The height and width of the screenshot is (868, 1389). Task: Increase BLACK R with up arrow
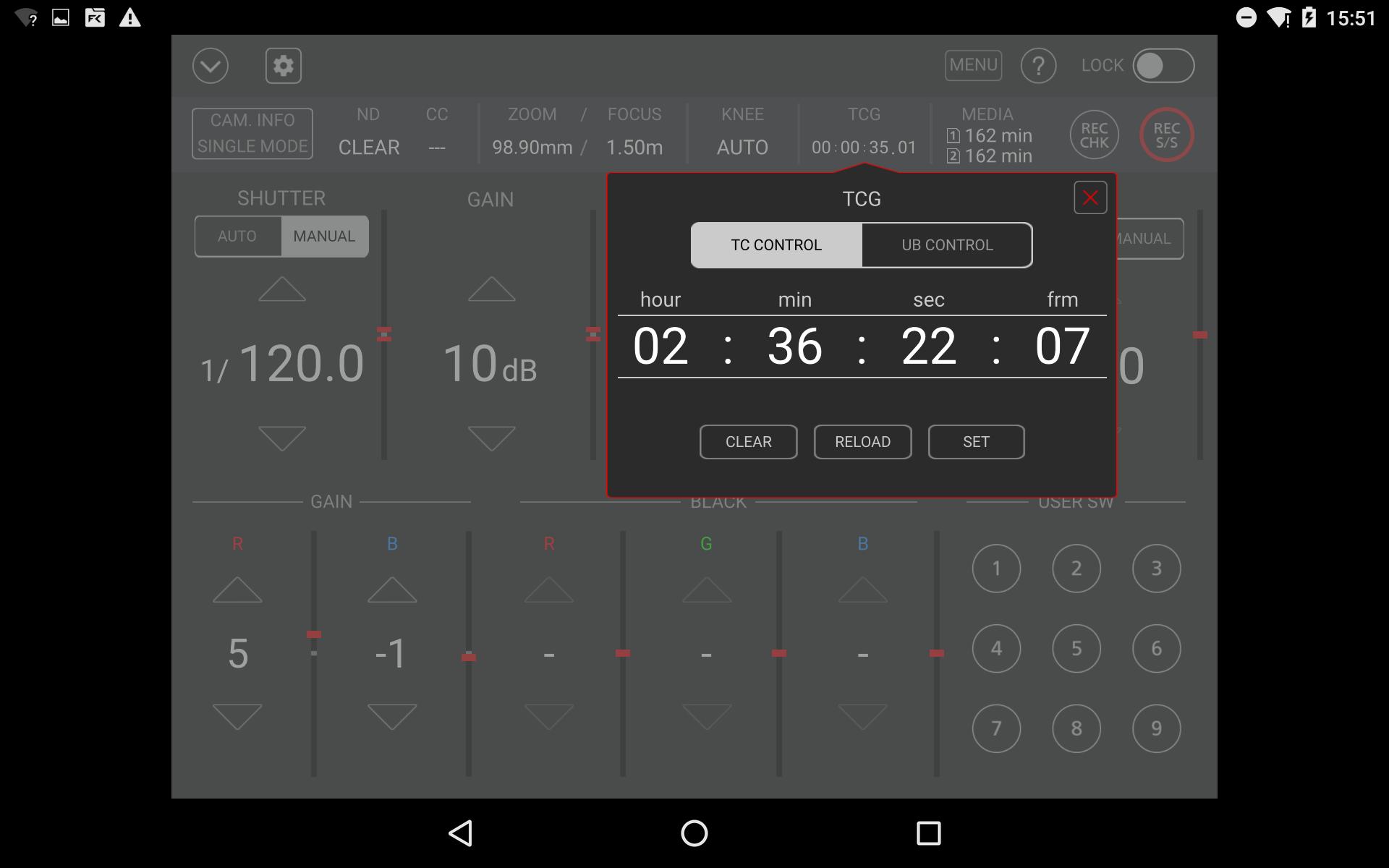click(x=549, y=590)
